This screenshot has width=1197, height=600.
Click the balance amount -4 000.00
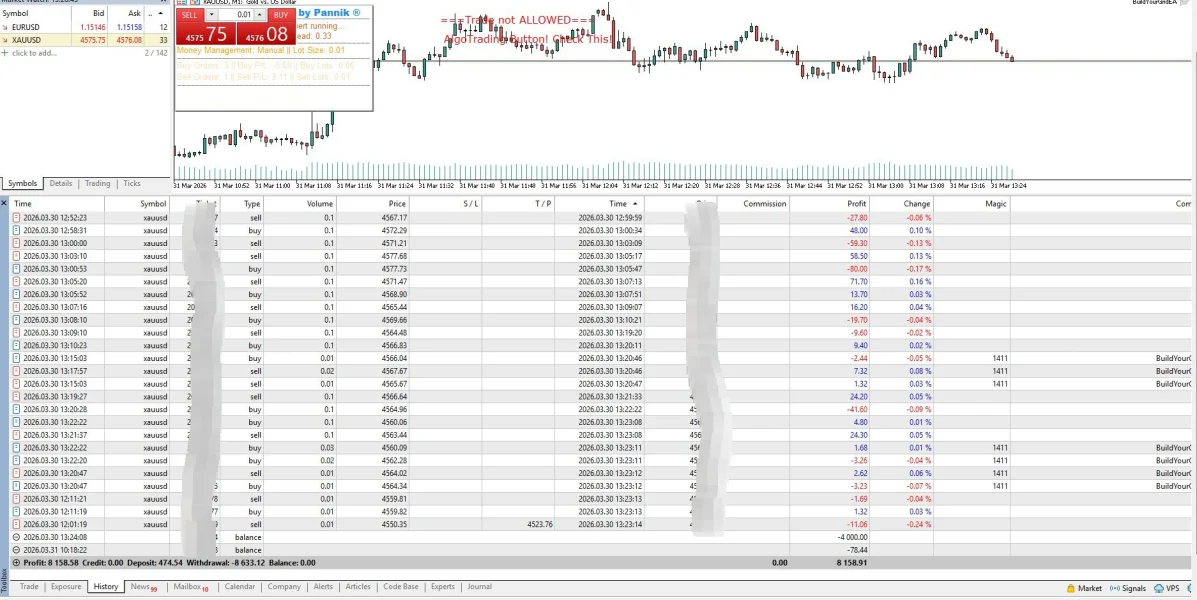click(x=851, y=537)
